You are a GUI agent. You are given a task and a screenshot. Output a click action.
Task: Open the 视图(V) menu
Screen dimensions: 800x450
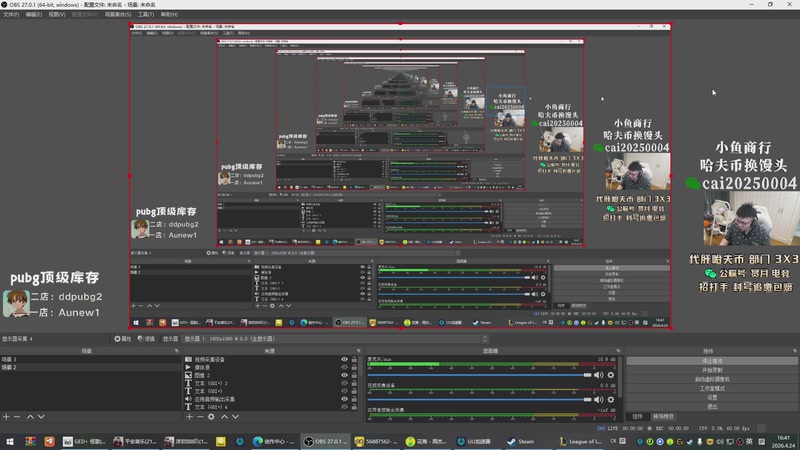pyautogui.click(x=57, y=15)
